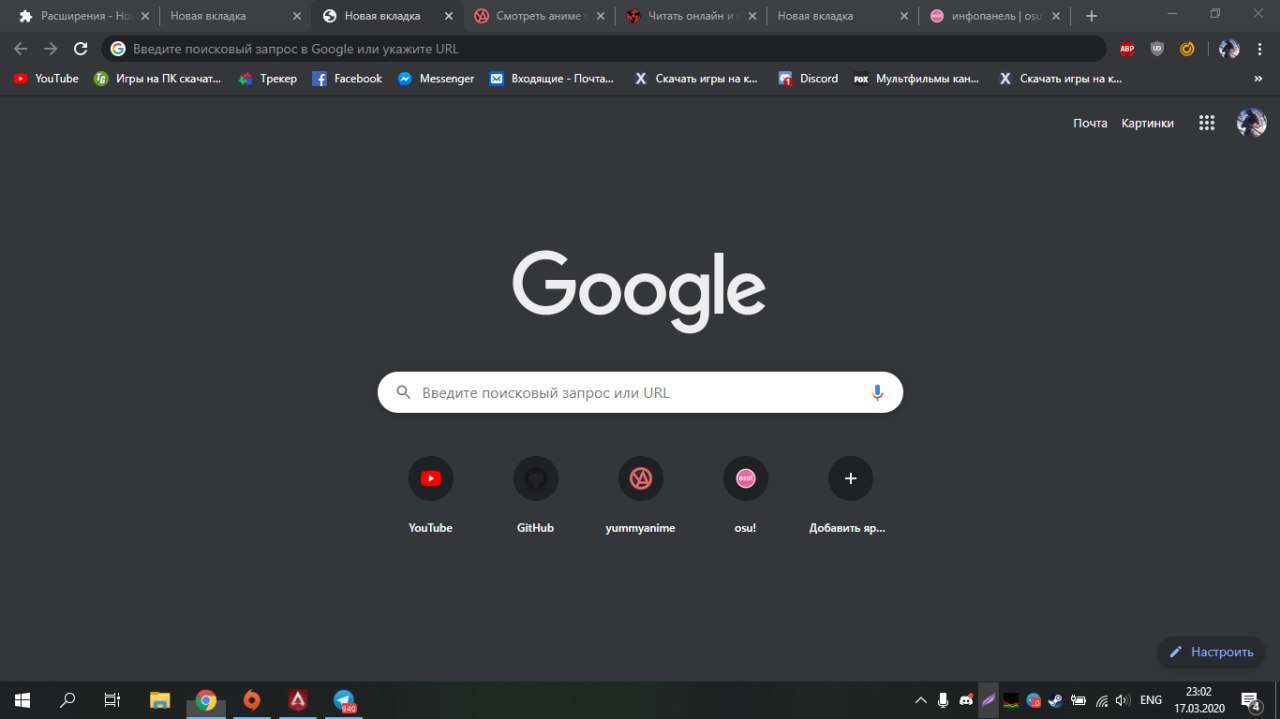
Task: Open the Origin app on the taskbar
Action: click(x=252, y=700)
